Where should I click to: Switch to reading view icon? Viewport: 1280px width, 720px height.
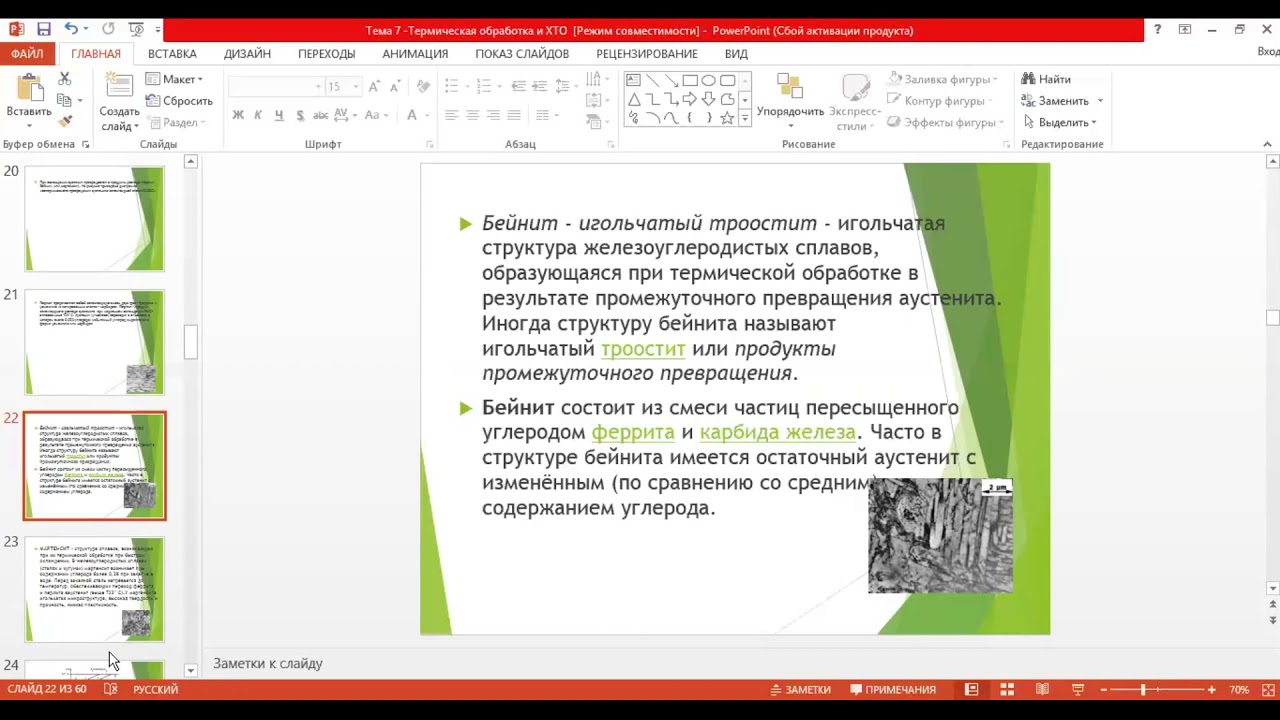(x=1042, y=690)
